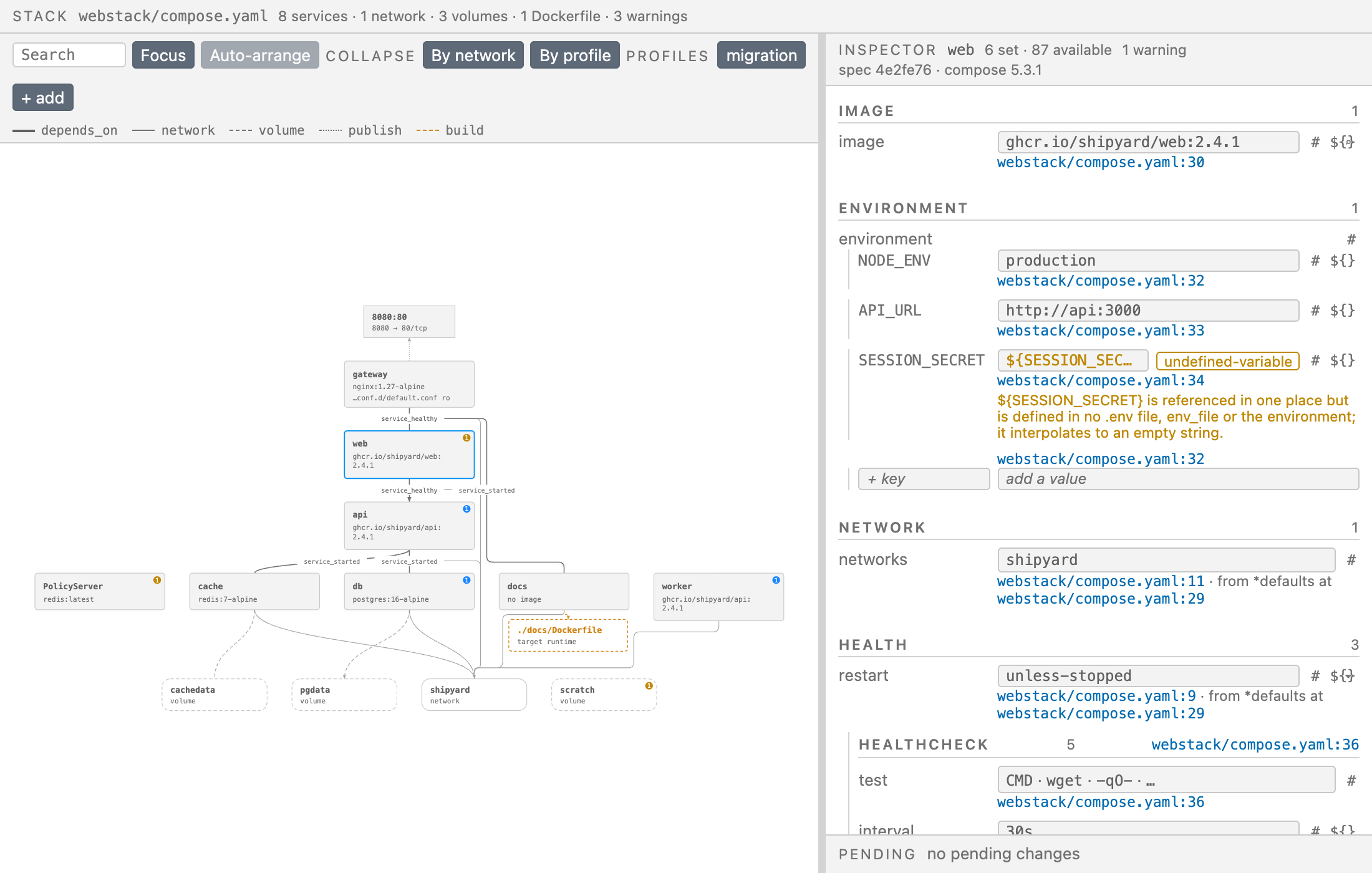
Task: Collapse the HEALTHCHECK subsection header
Action: [923, 745]
